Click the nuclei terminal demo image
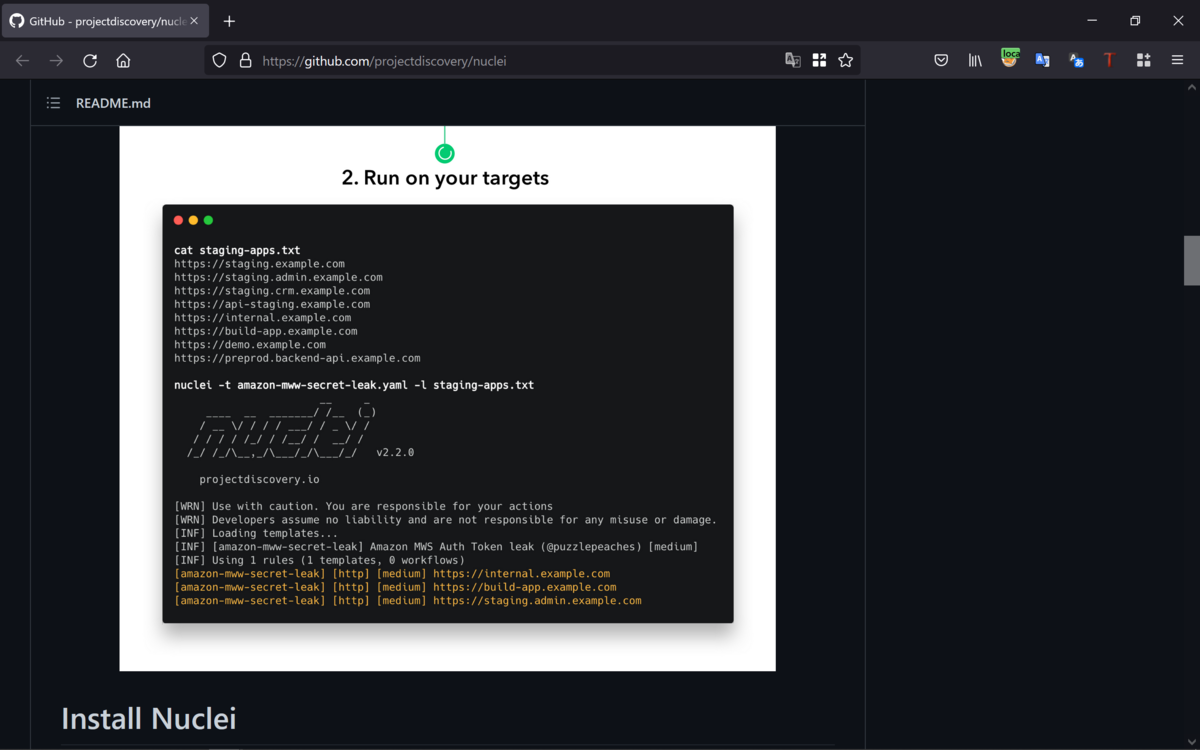Viewport: 1200px width, 750px height. (447, 398)
